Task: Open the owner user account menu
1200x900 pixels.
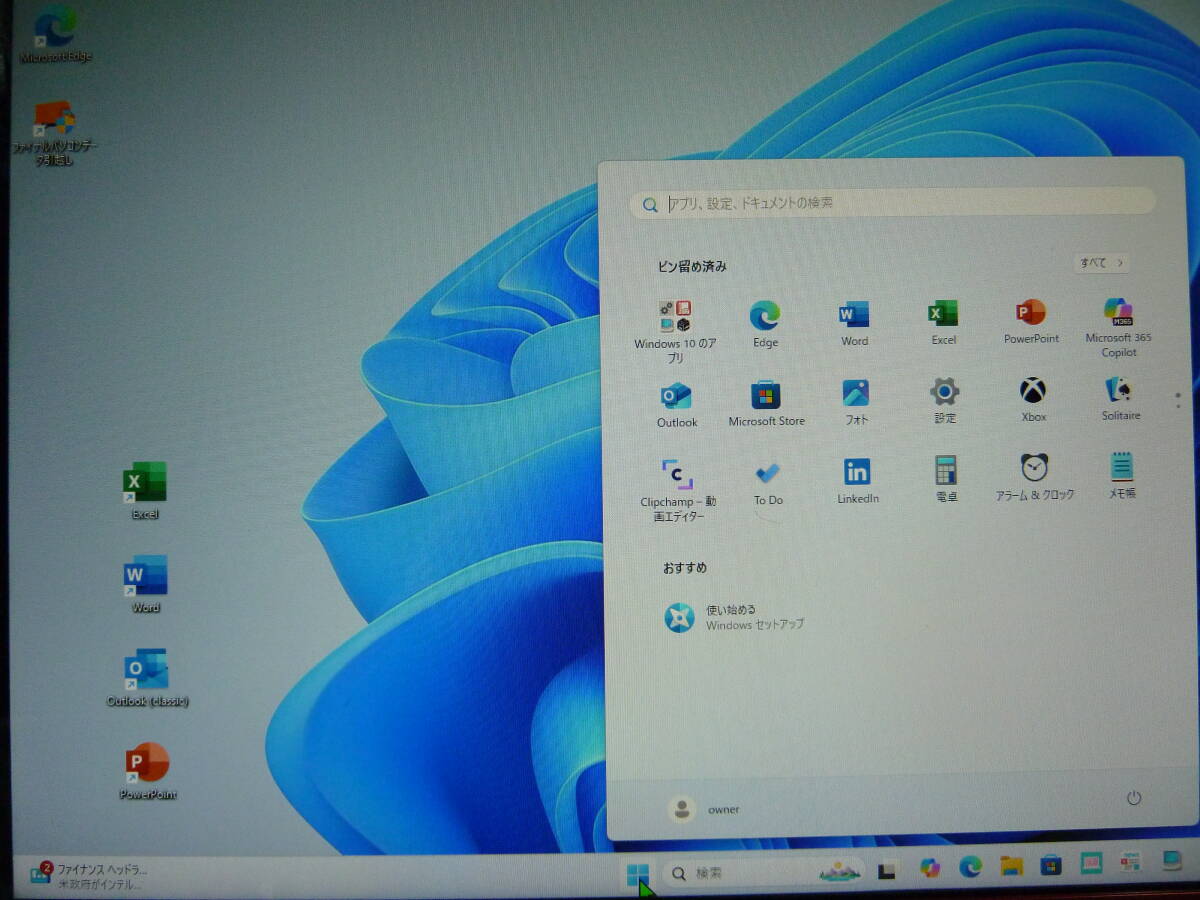Action: tap(704, 809)
